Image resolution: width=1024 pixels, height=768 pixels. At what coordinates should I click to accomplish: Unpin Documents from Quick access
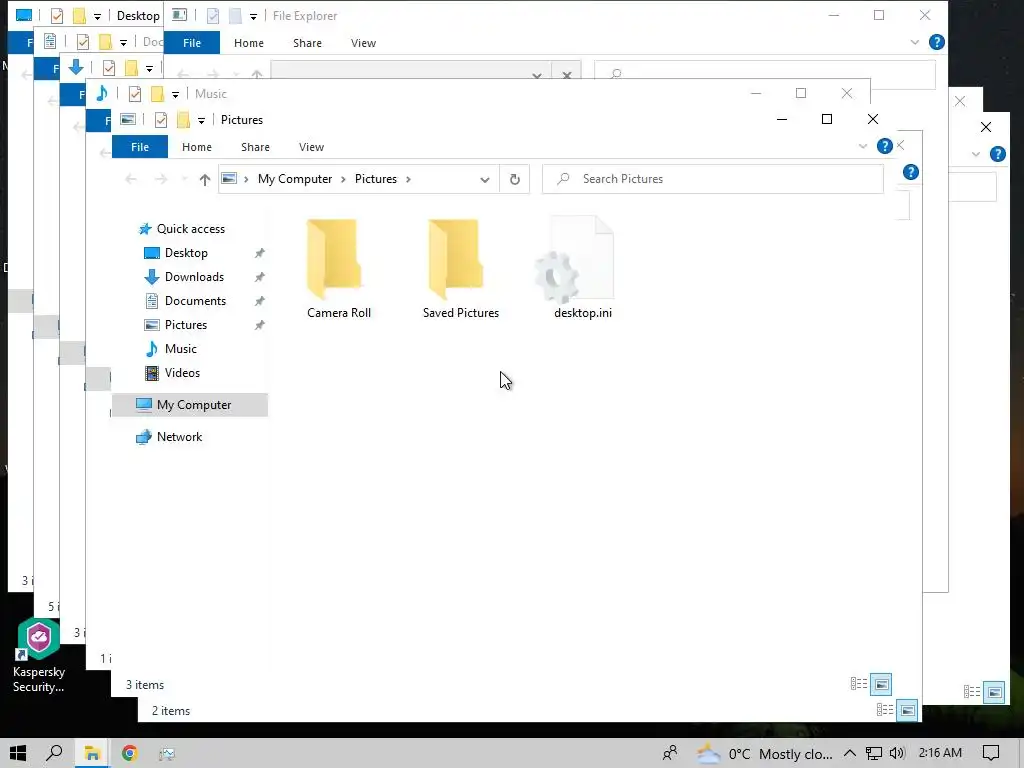point(259,301)
